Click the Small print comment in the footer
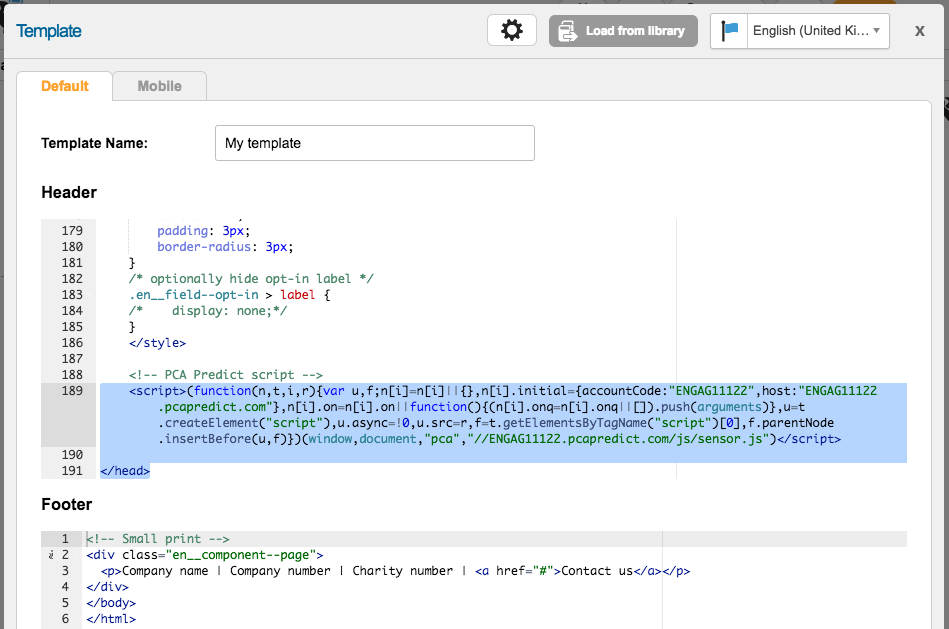Image resolution: width=949 pixels, height=629 pixels. 158,539
